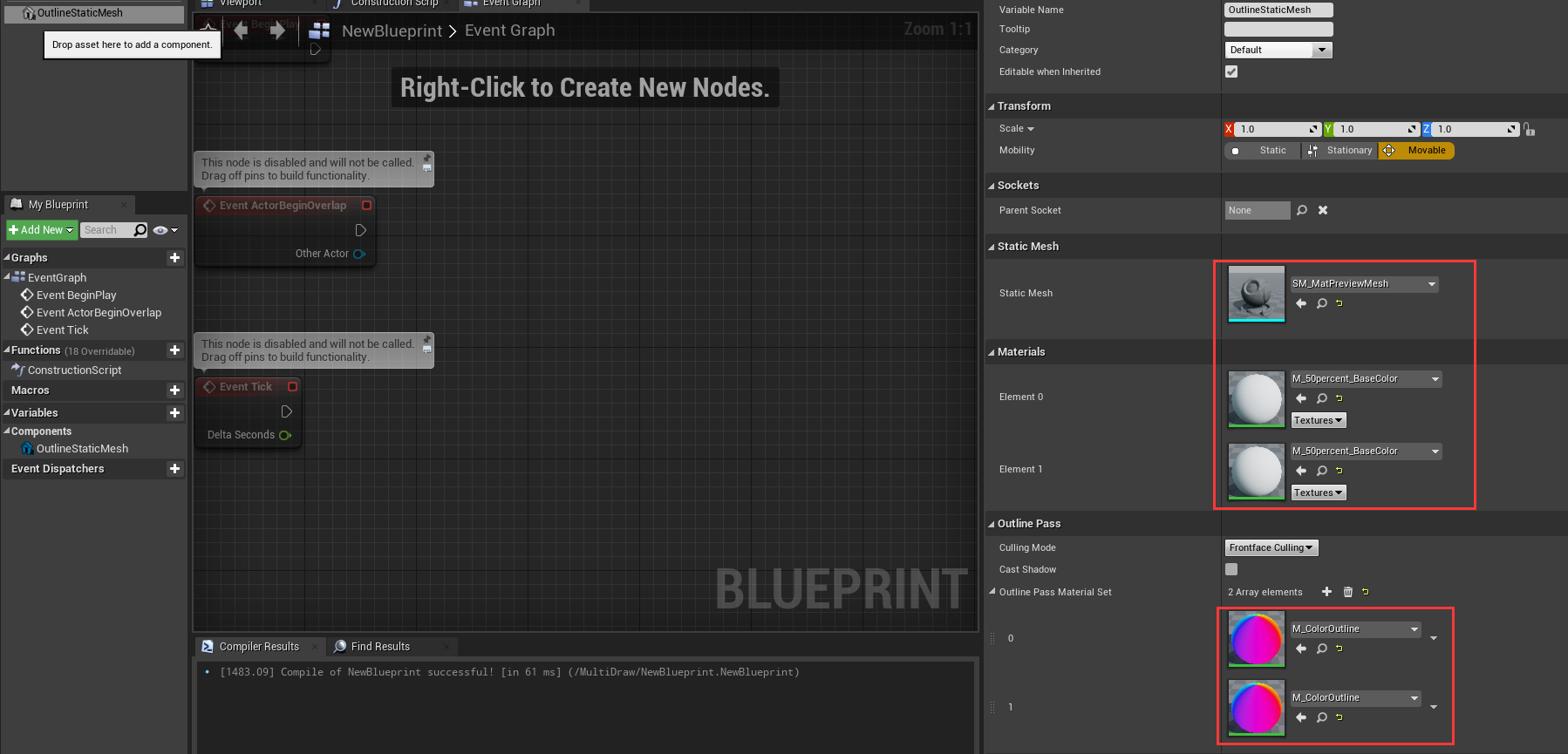Click the scale lock icon in Transform
The height and width of the screenshot is (754, 1568).
pos(1530,130)
